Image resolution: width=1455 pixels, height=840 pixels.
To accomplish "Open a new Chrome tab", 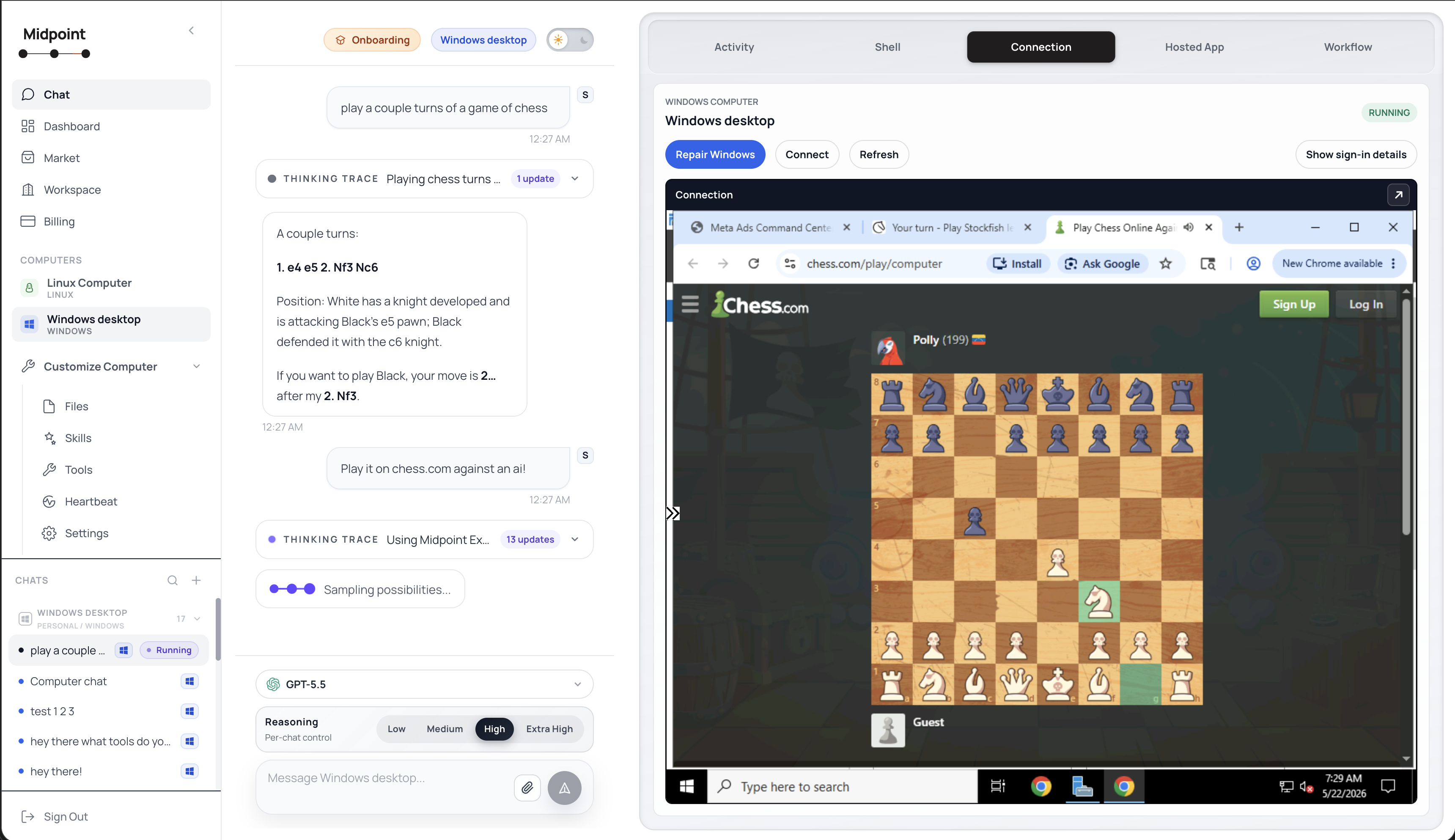I will (x=1239, y=227).
